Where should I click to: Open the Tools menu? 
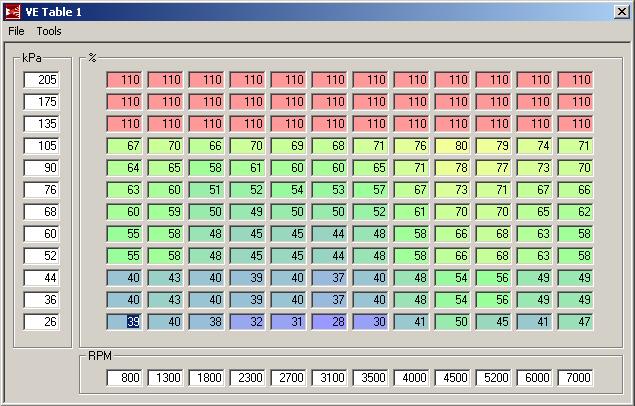click(x=49, y=31)
